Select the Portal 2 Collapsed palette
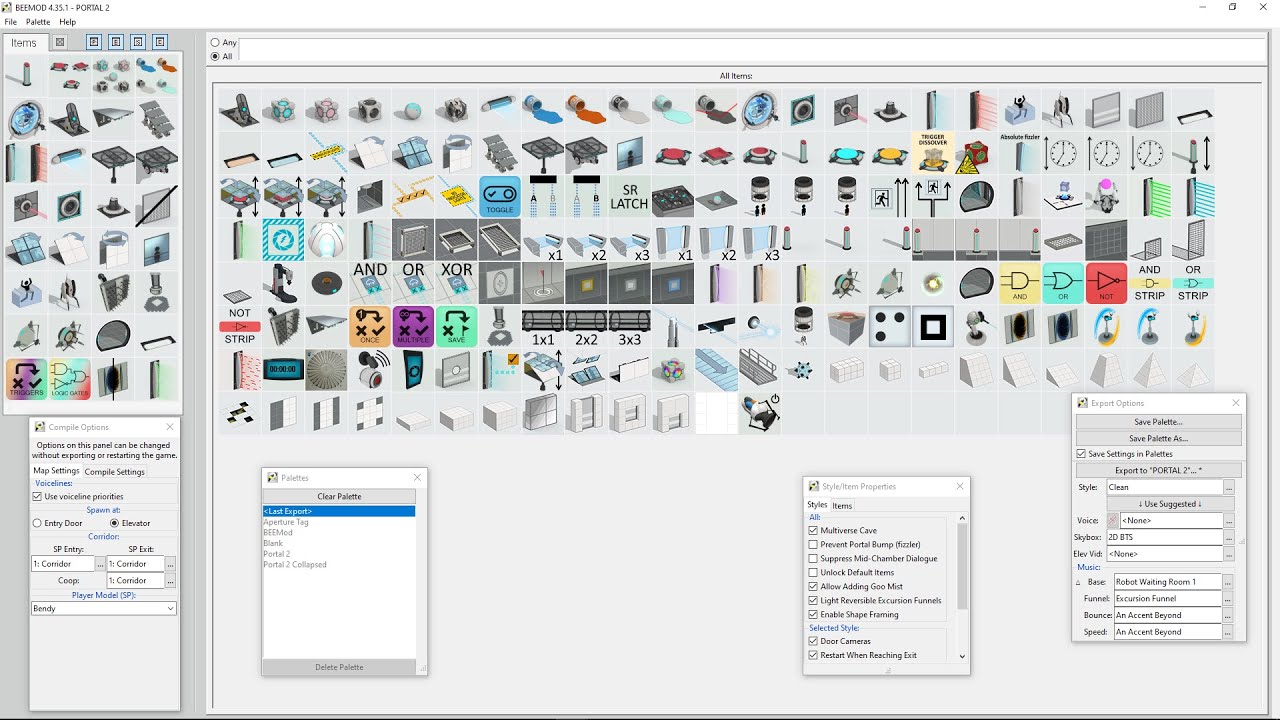The image size is (1280, 720). 295,565
